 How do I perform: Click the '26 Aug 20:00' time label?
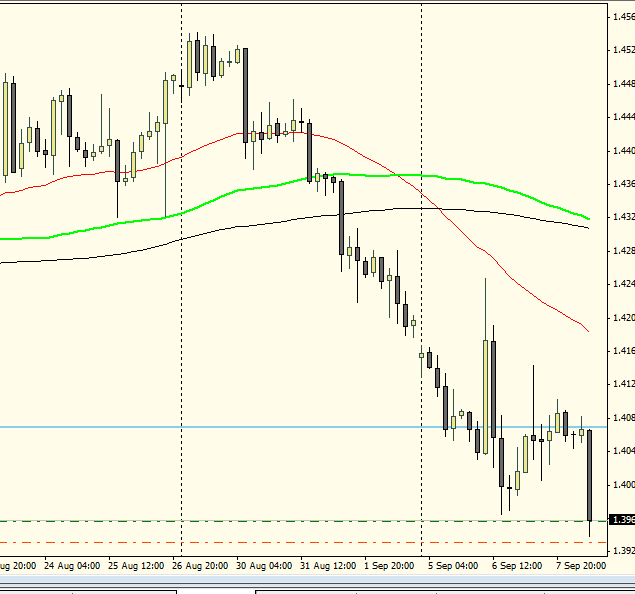pos(200,566)
